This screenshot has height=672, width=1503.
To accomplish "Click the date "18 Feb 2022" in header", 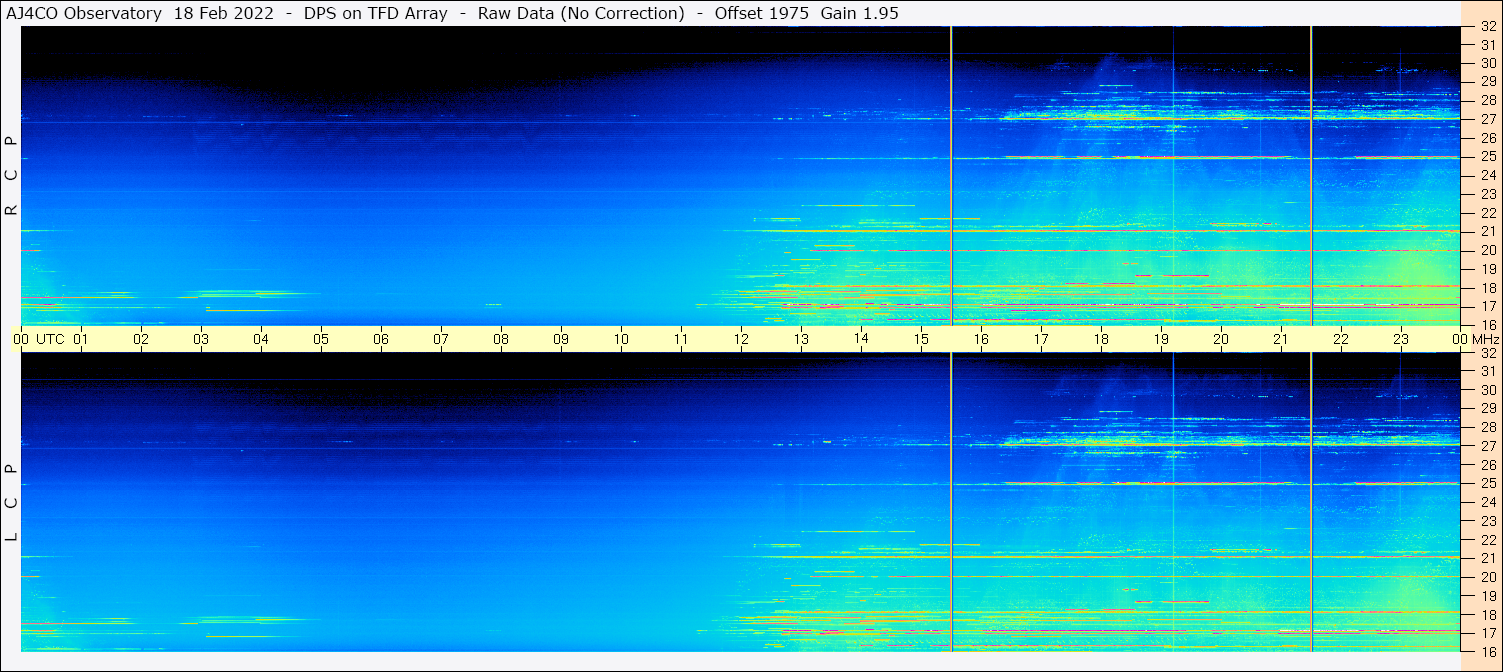I will click(x=223, y=14).
